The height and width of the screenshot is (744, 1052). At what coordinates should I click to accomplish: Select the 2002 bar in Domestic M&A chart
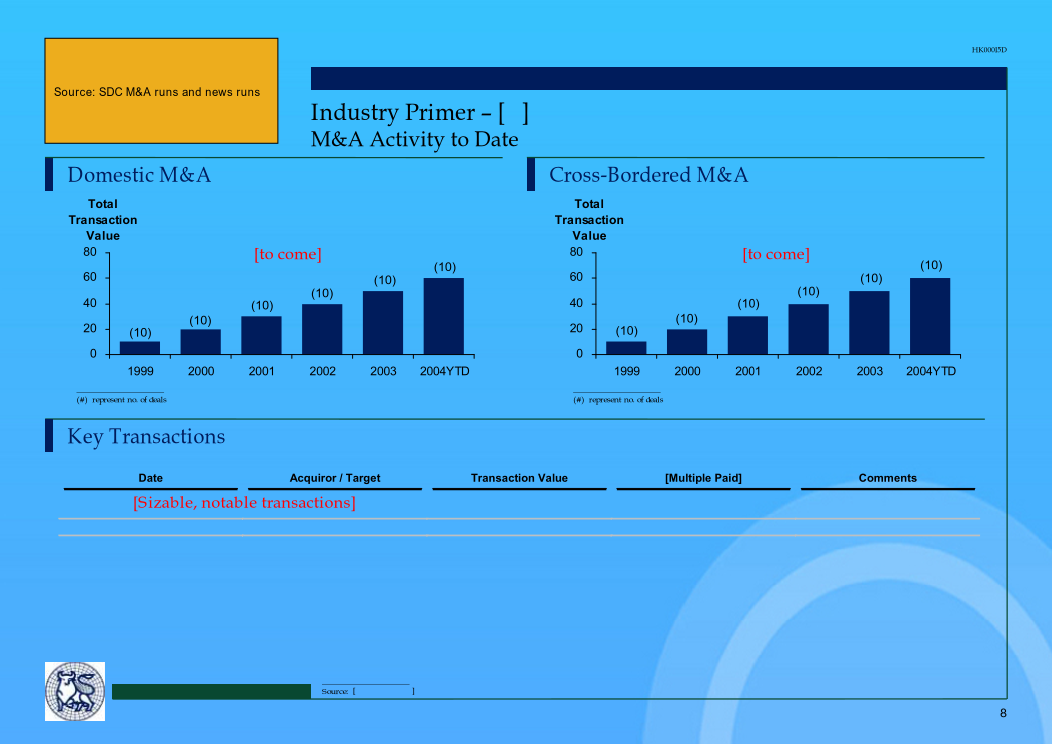pos(322,329)
